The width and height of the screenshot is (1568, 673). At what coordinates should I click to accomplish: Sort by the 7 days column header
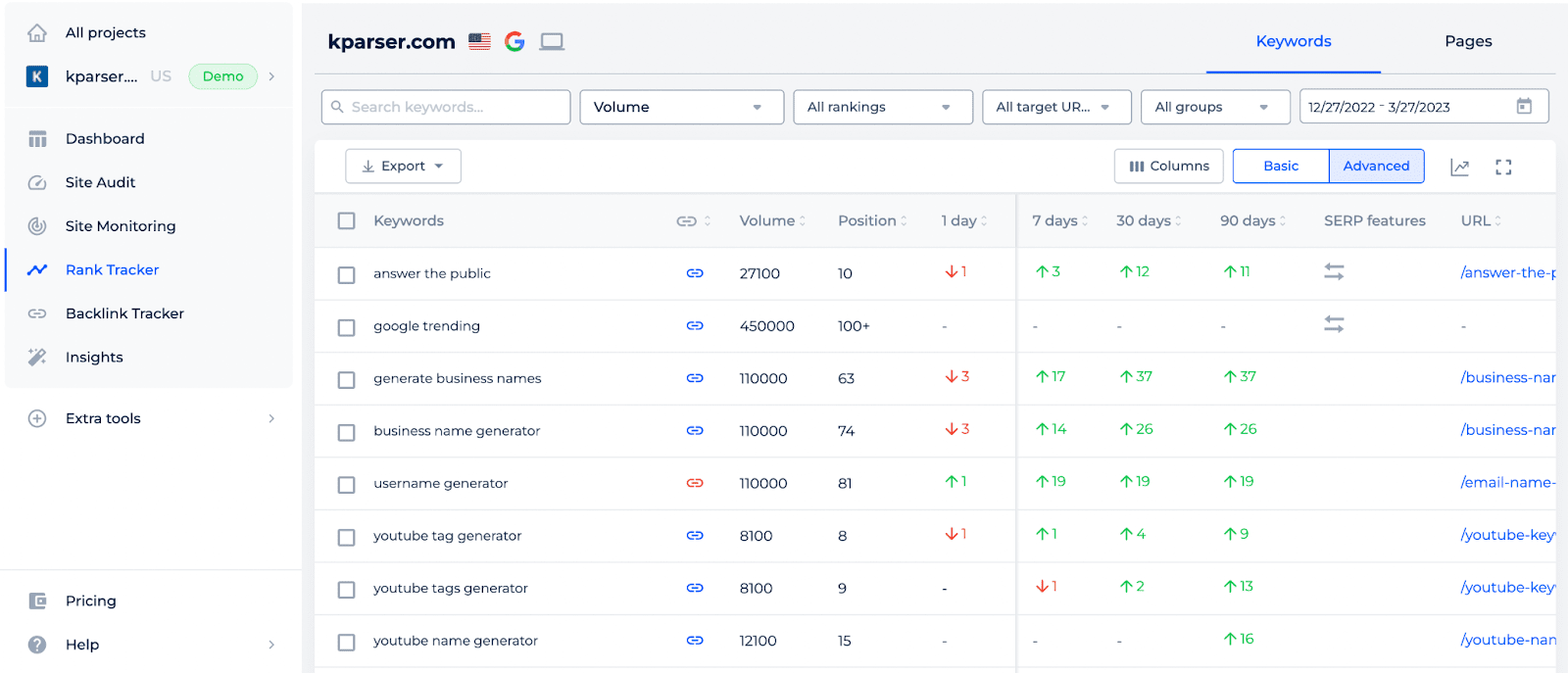[1059, 220]
